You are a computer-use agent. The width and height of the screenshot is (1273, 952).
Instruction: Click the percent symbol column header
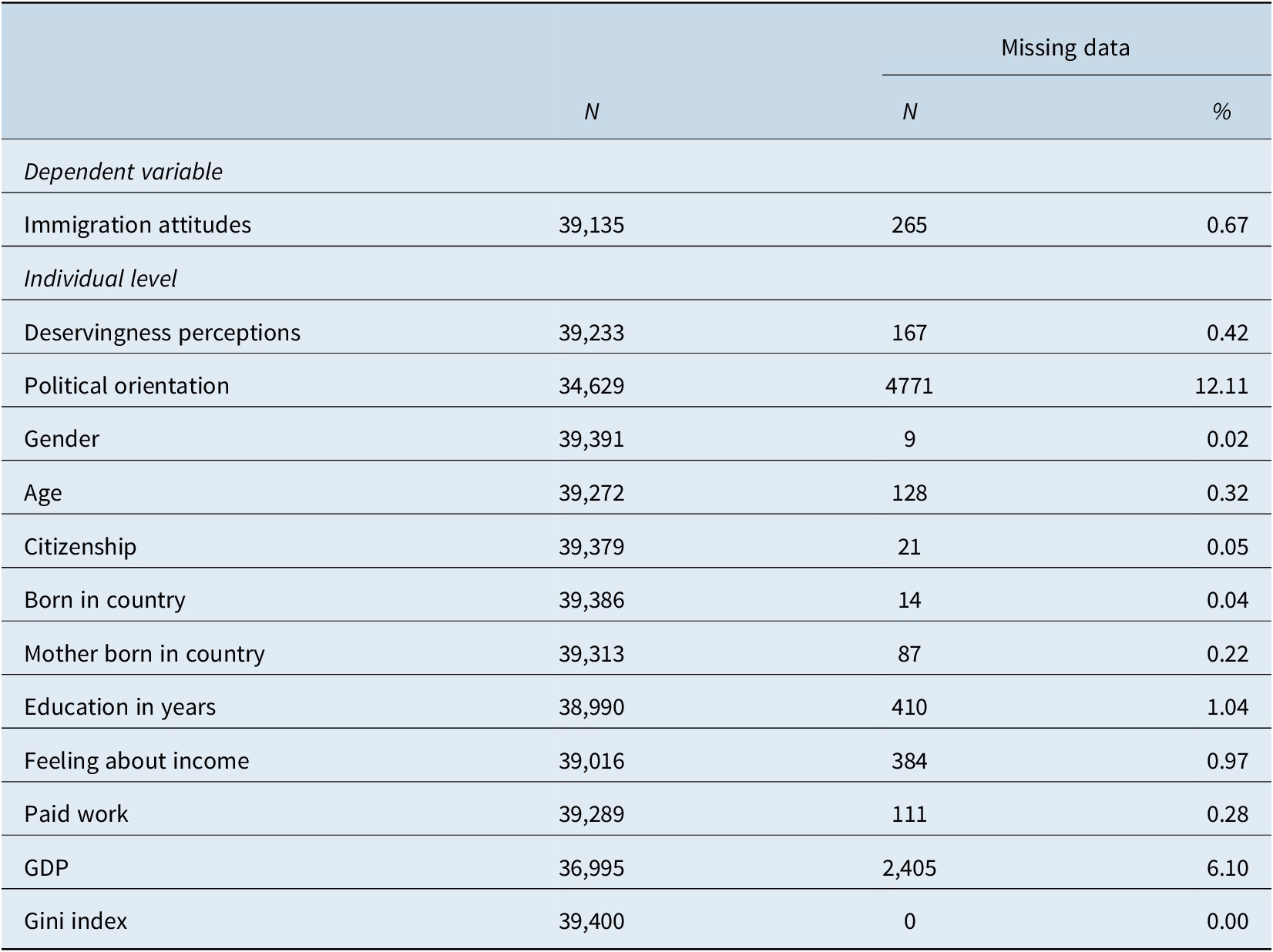tap(1221, 112)
